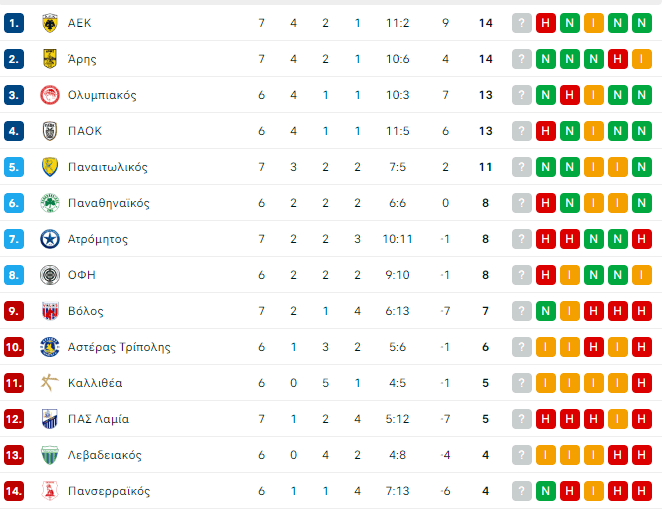Click the ΟΦΗ club badge icon
Viewport: 662px width, 513px height.
click(x=49, y=275)
